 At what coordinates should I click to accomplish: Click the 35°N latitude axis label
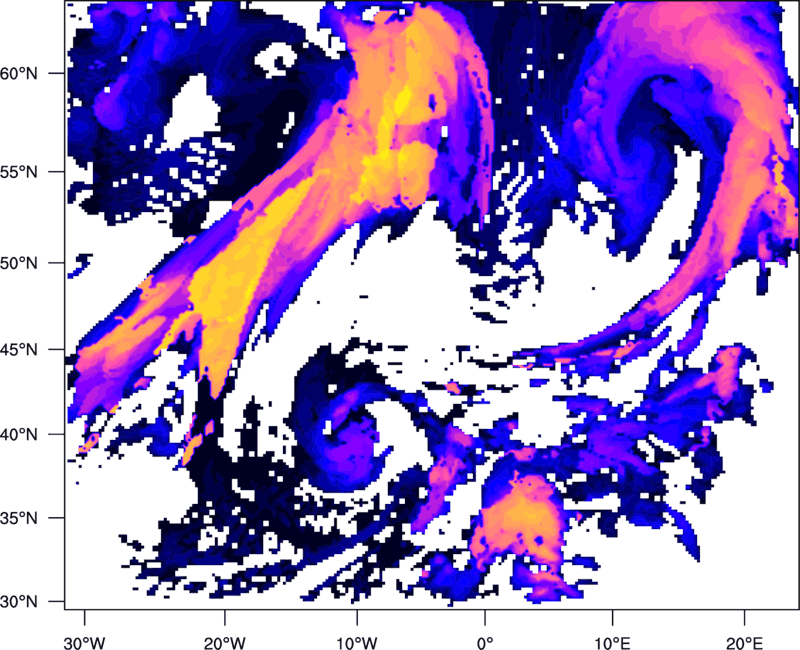[x=19, y=518]
